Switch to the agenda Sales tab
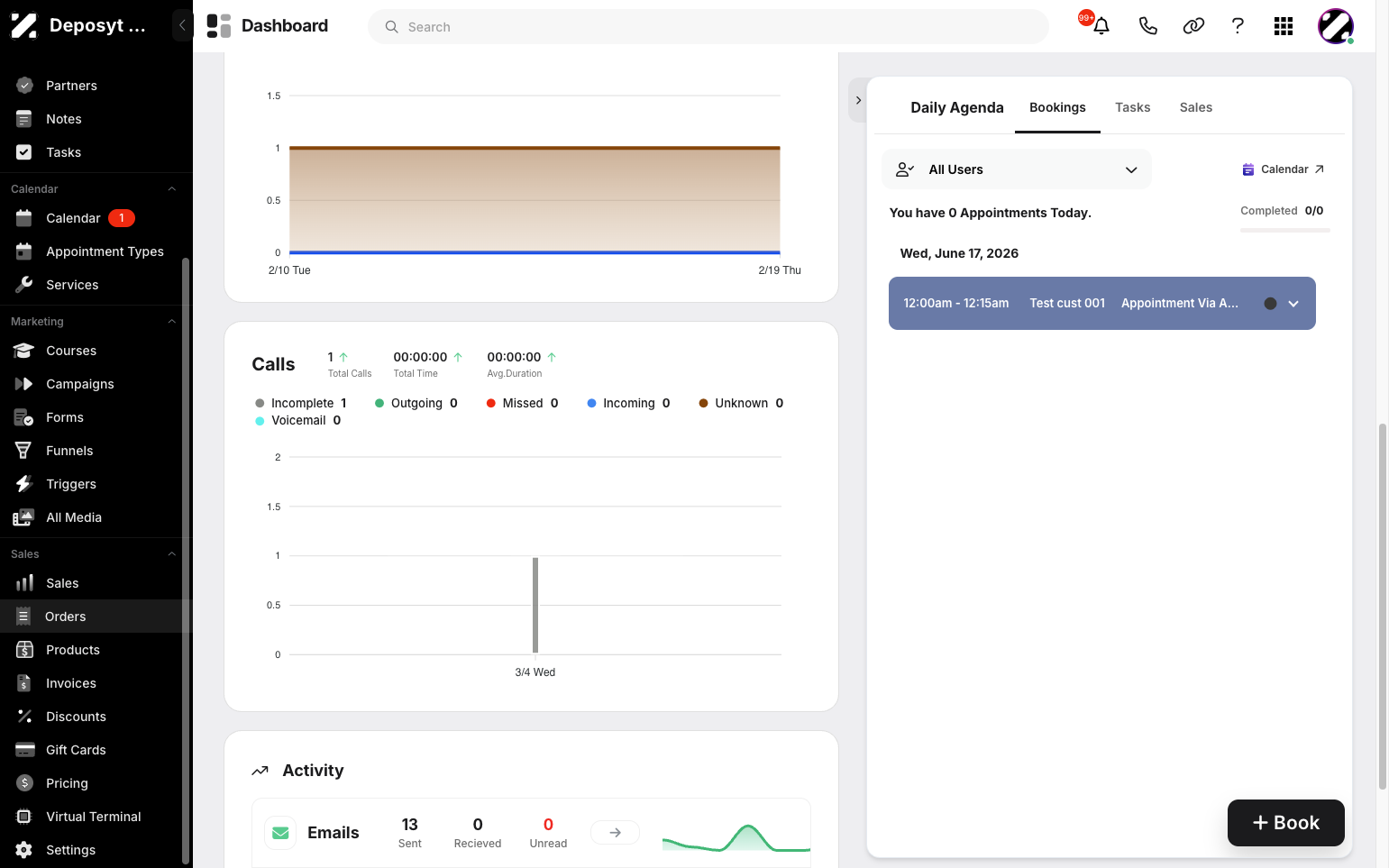The height and width of the screenshot is (868, 1389). [x=1195, y=107]
